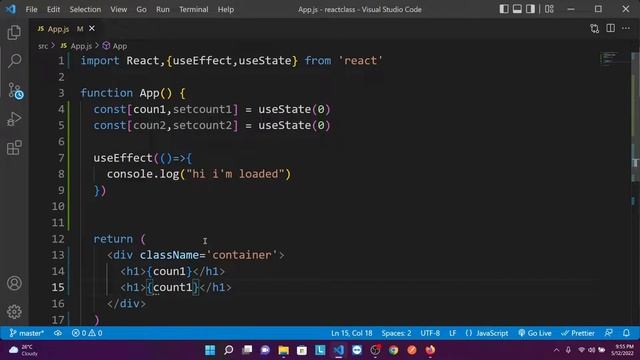Click line number 7 in gutter
Image resolution: width=640 pixels, height=360 pixels.
(x=61, y=158)
